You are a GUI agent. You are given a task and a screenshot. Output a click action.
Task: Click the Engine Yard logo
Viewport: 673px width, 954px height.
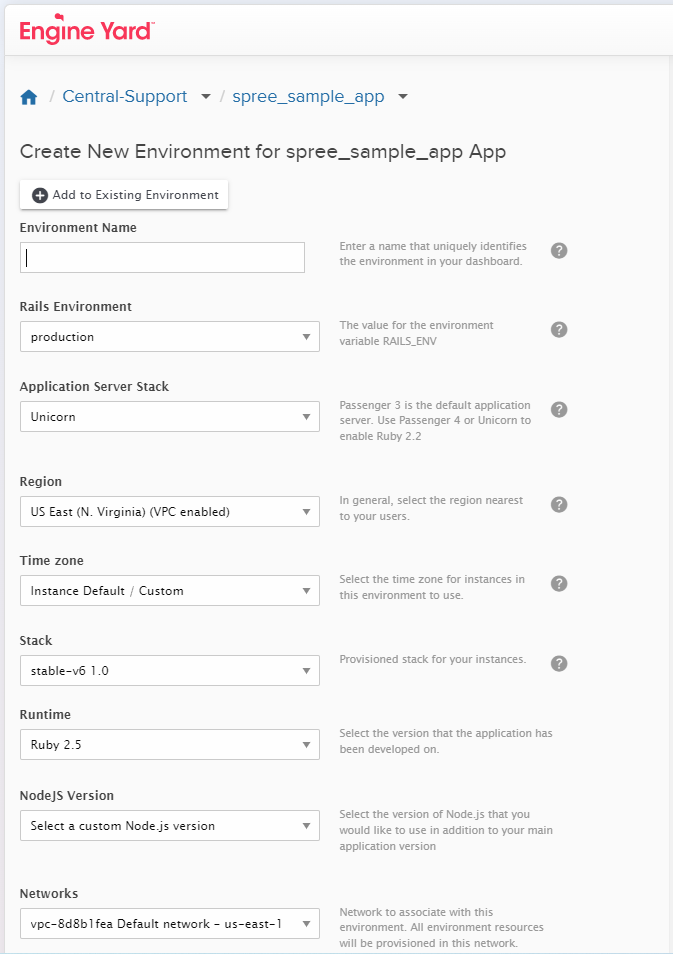tap(86, 30)
